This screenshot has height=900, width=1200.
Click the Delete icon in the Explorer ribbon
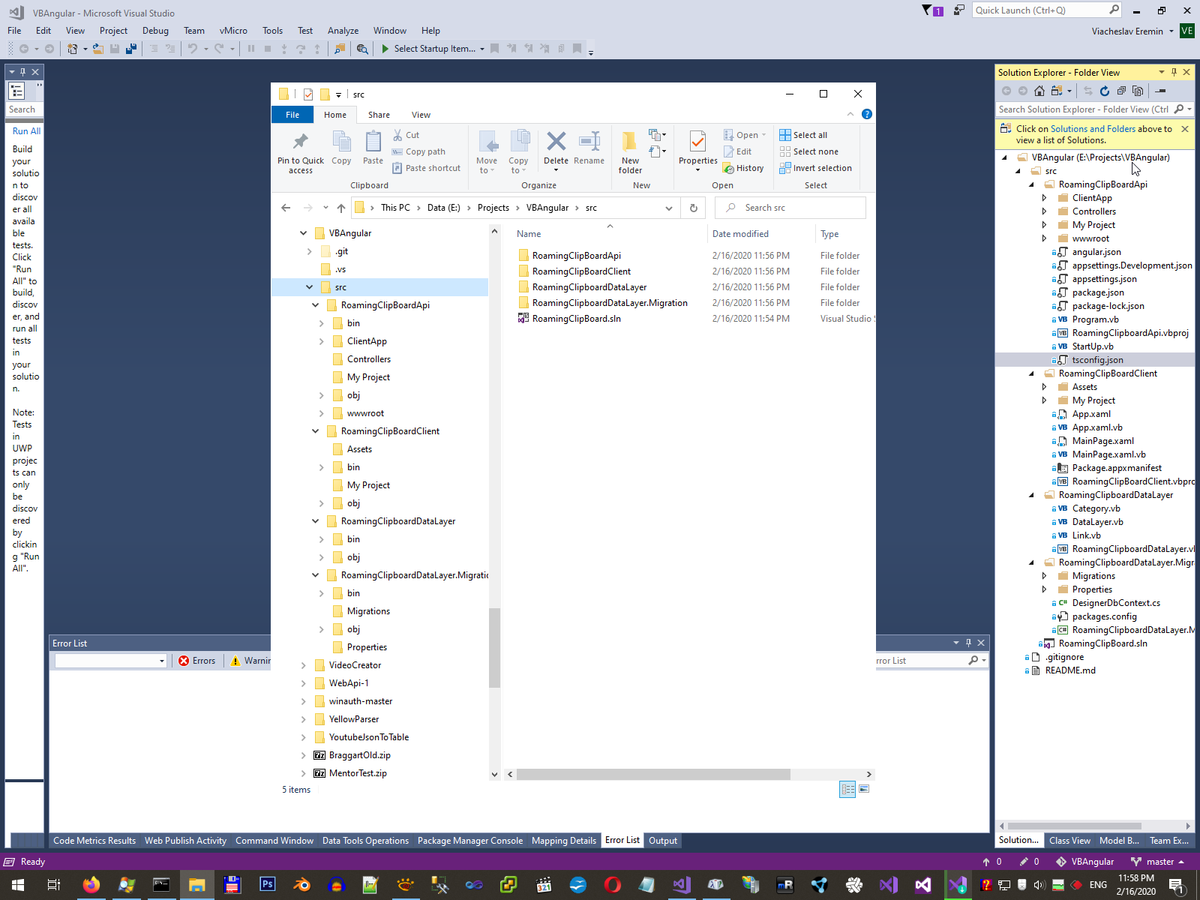tap(556, 140)
